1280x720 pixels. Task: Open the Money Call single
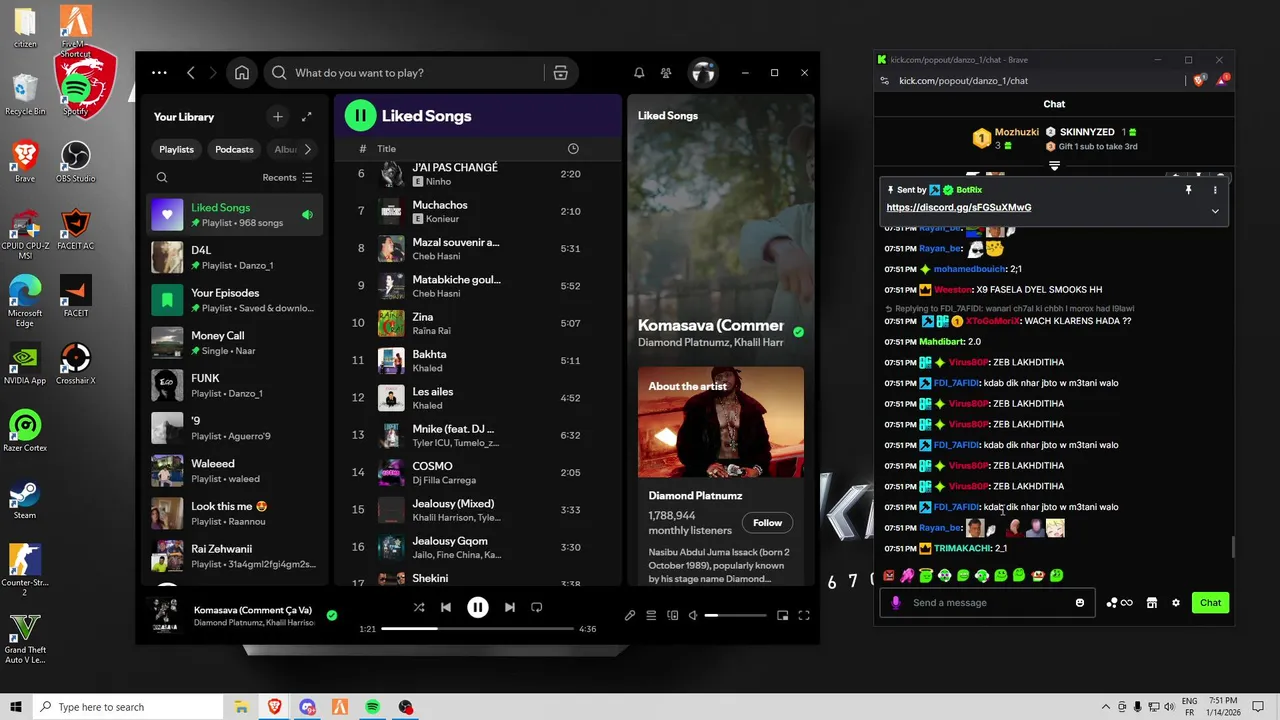(235, 343)
